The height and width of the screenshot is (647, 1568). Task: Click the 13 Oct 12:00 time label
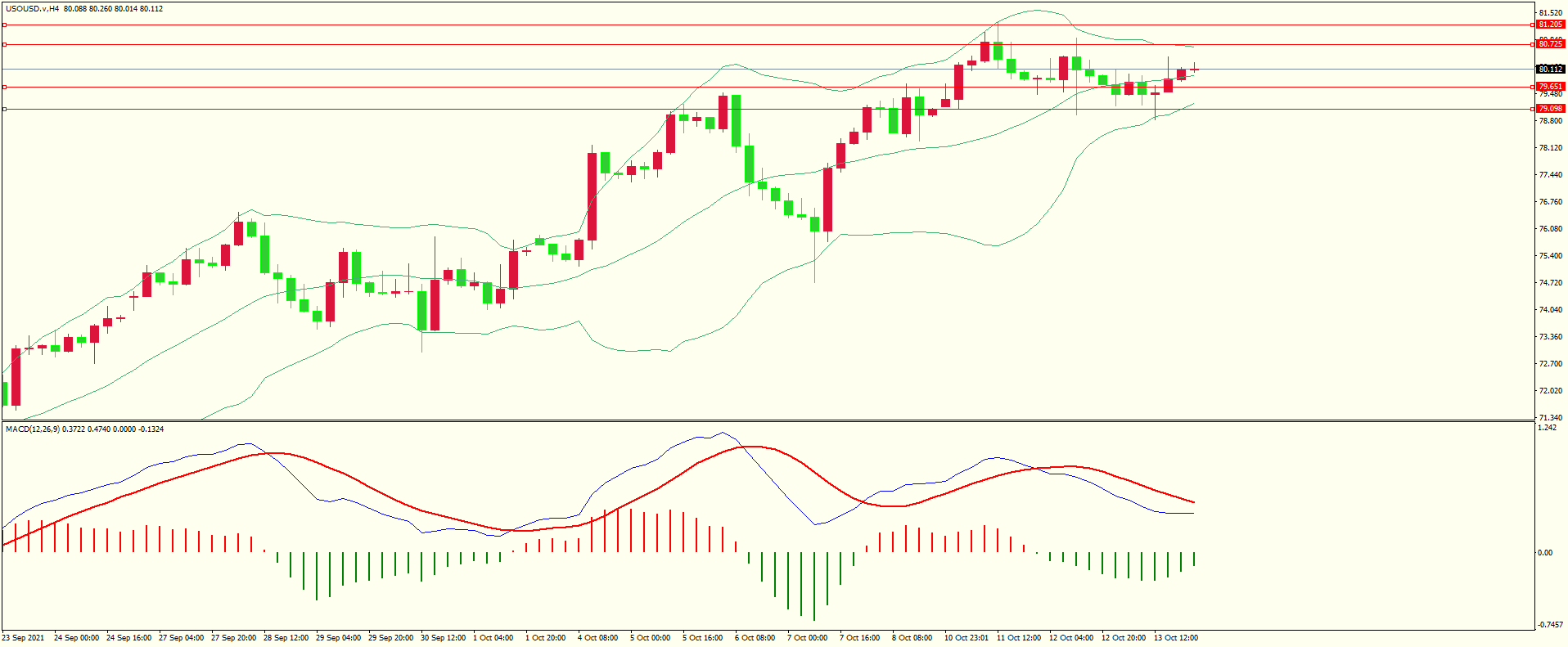click(x=1175, y=638)
